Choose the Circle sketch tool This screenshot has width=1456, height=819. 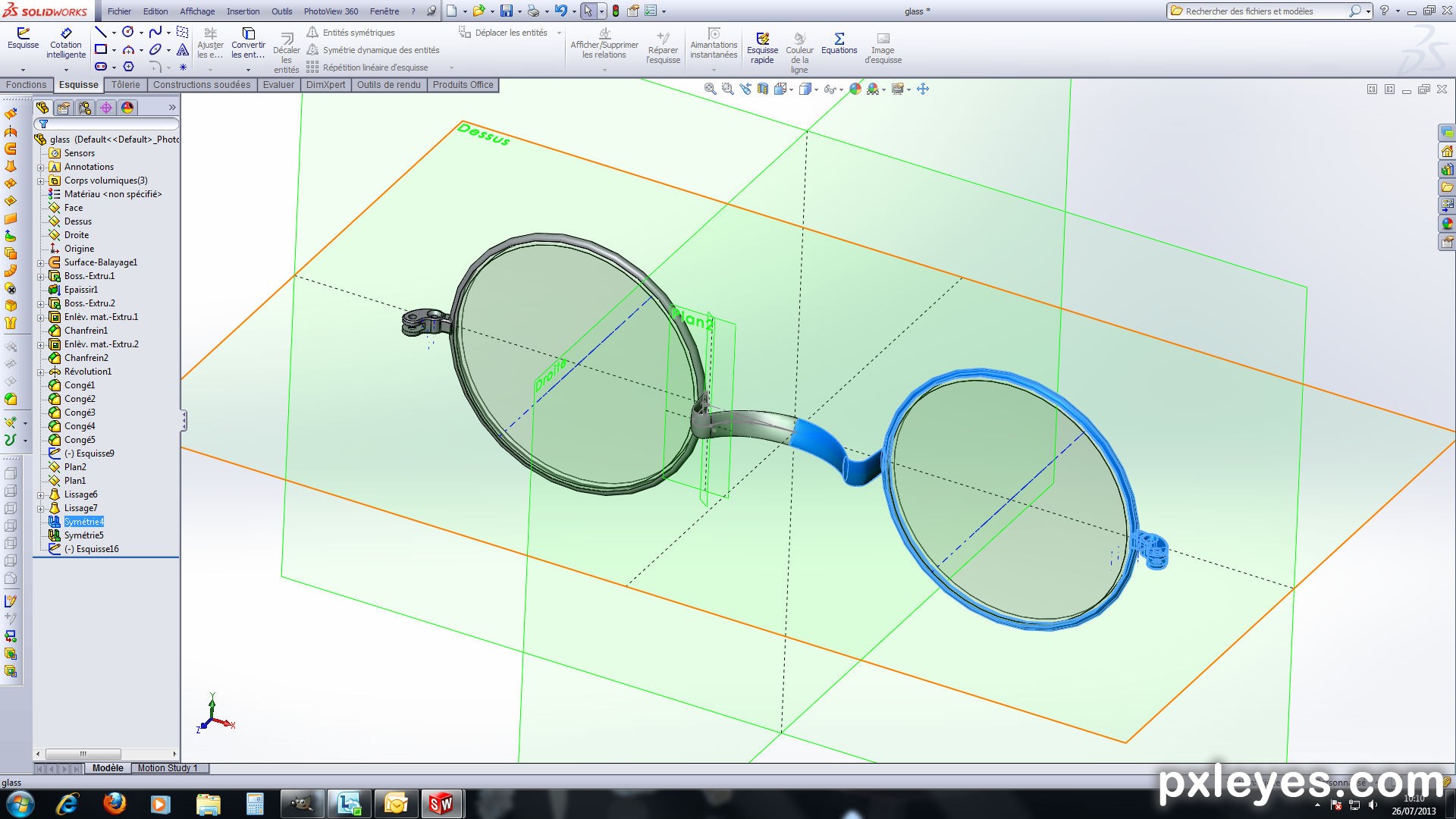127,32
